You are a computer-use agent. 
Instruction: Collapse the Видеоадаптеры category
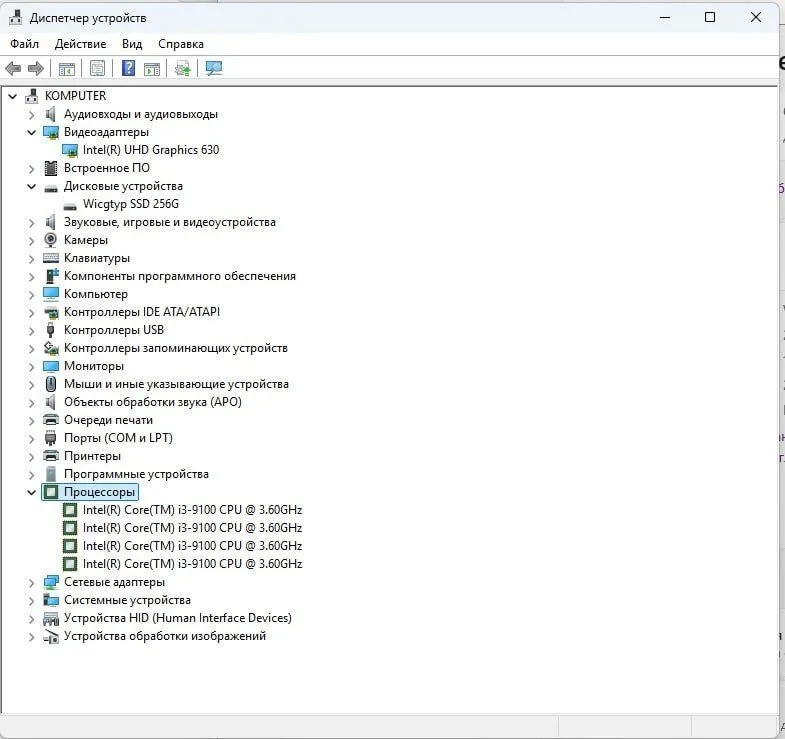point(32,133)
